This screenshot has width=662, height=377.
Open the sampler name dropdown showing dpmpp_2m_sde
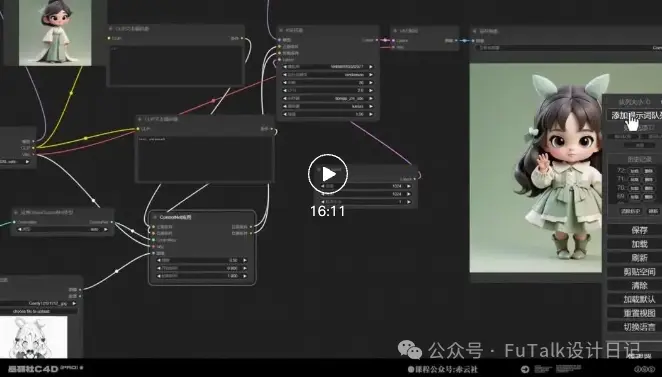[x=328, y=98]
